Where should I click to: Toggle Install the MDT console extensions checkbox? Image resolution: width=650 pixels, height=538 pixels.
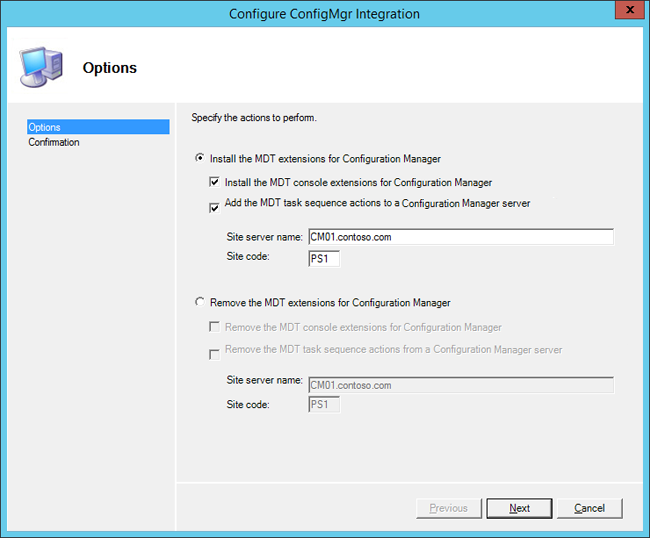point(214,183)
